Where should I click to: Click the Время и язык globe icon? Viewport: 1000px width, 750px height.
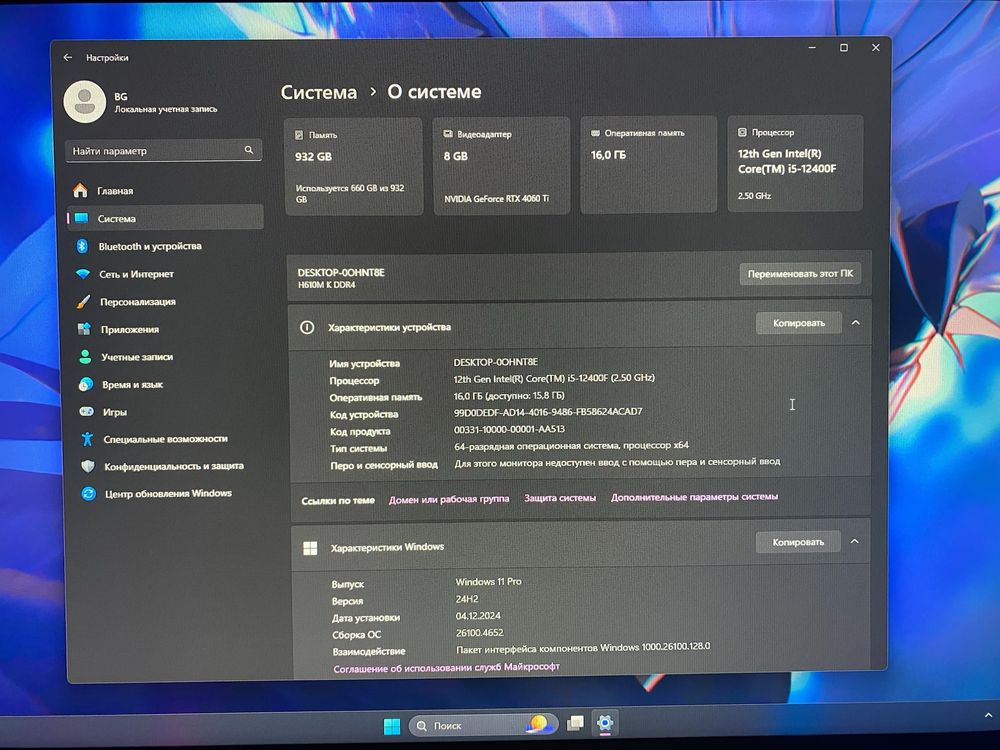pyautogui.click(x=85, y=384)
